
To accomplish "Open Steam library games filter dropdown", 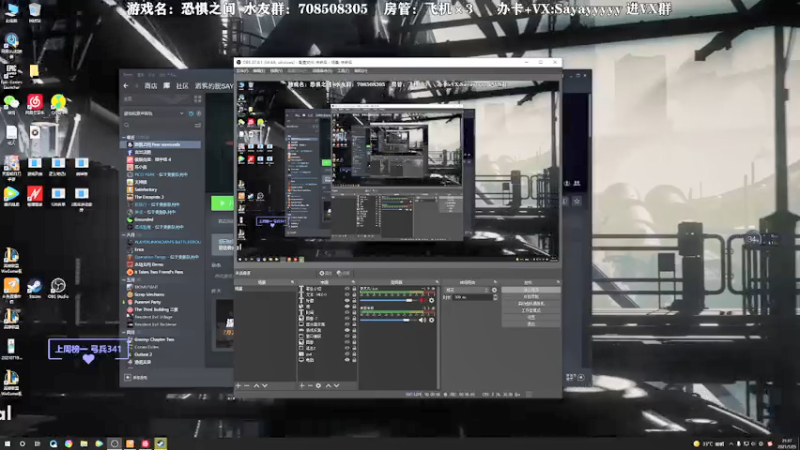I will [x=154, y=113].
